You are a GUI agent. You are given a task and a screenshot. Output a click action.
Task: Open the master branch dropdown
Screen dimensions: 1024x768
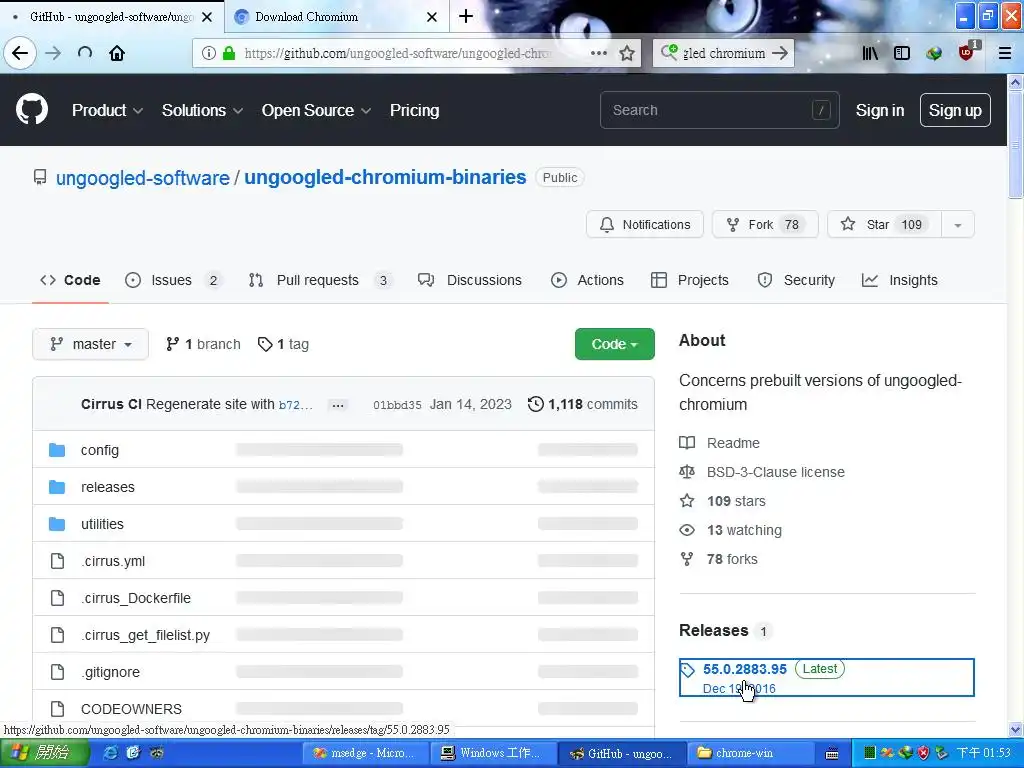90,344
